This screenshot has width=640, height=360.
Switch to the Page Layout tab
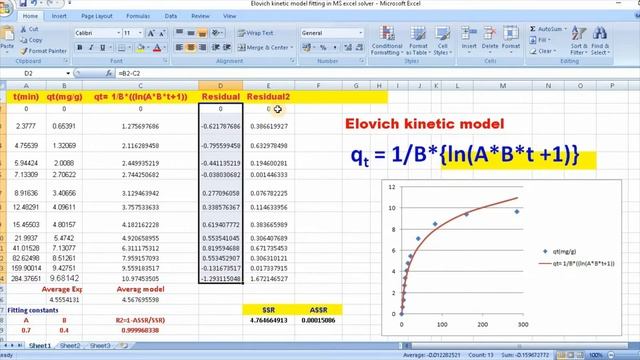[97, 16]
